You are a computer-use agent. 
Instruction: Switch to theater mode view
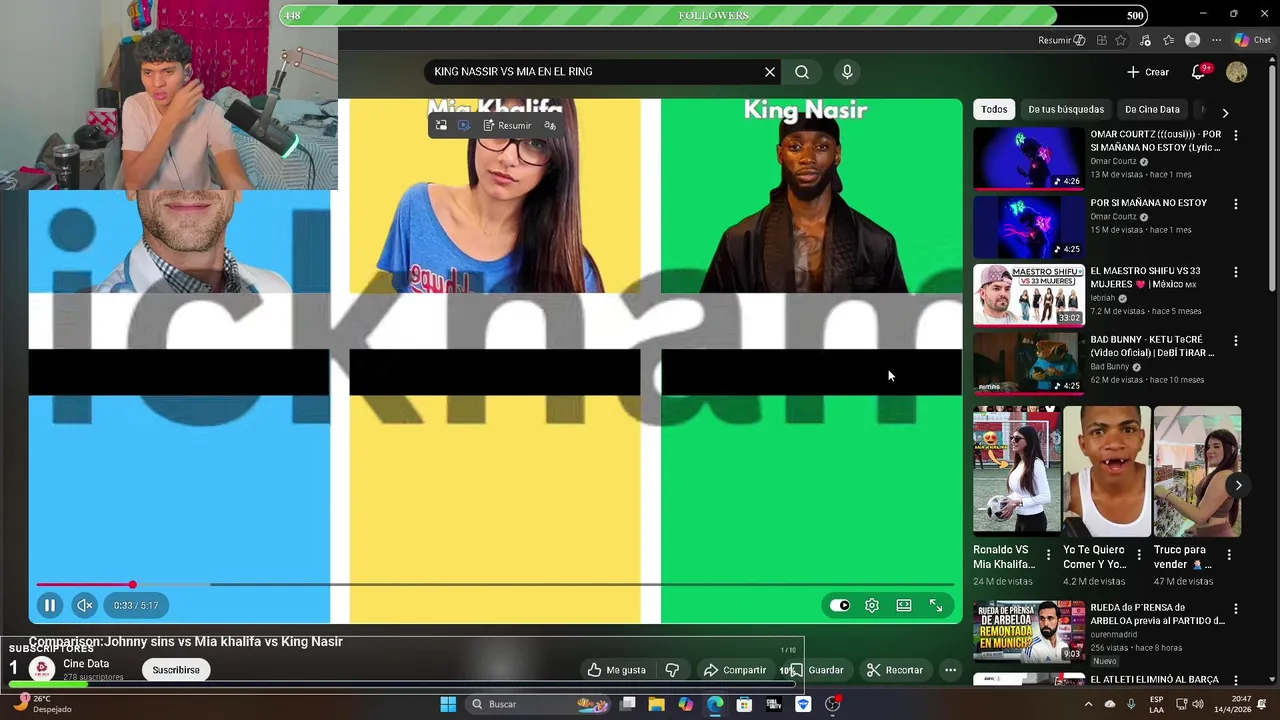(x=904, y=605)
